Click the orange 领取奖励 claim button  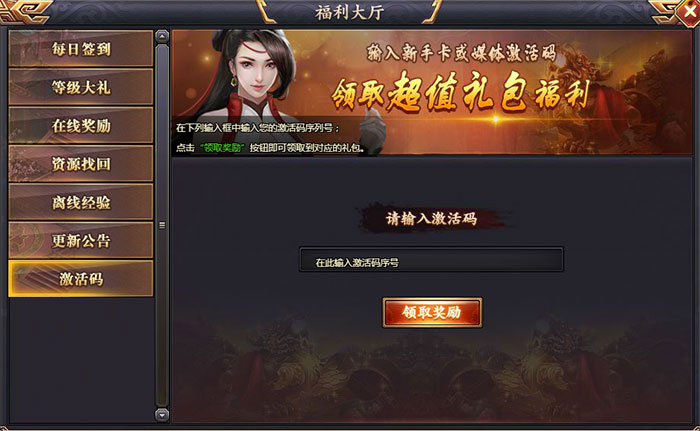pos(432,313)
